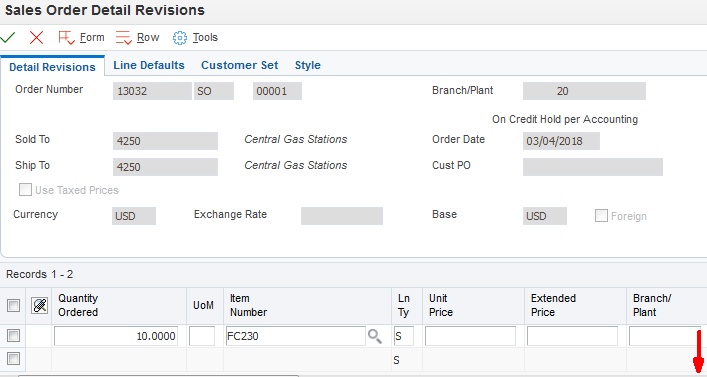Check the select-all checkbox in grid header

click(14, 305)
